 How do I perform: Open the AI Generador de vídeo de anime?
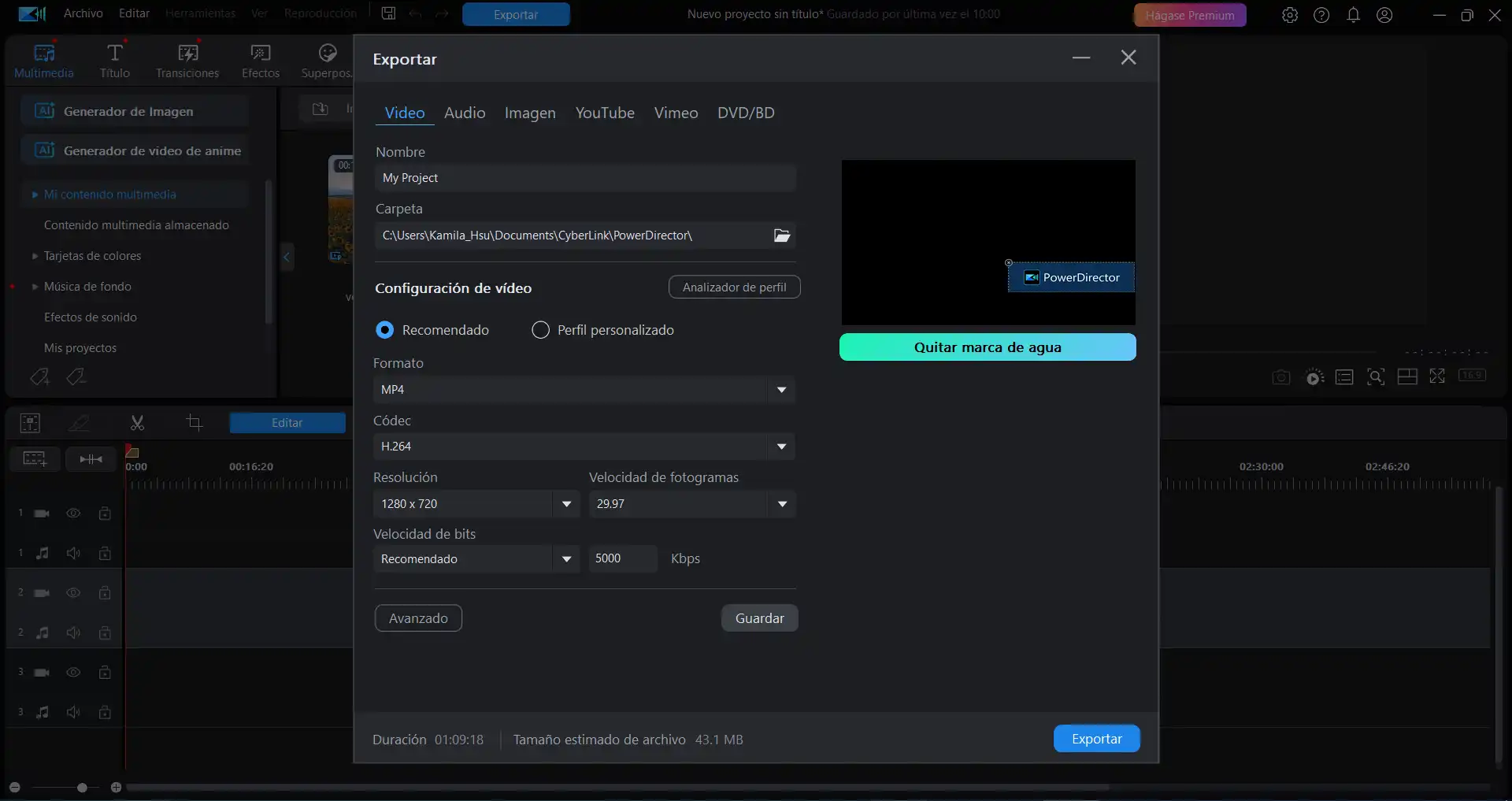click(x=135, y=150)
